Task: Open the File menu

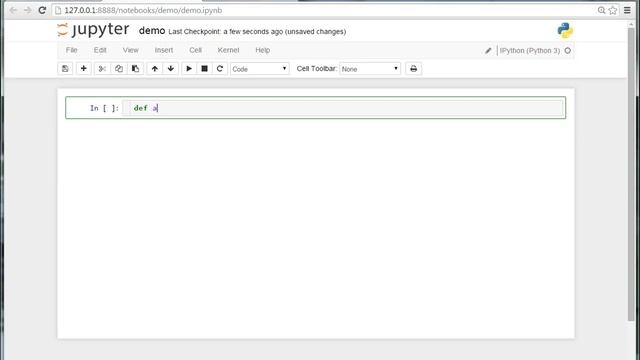Action: (x=71, y=50)
